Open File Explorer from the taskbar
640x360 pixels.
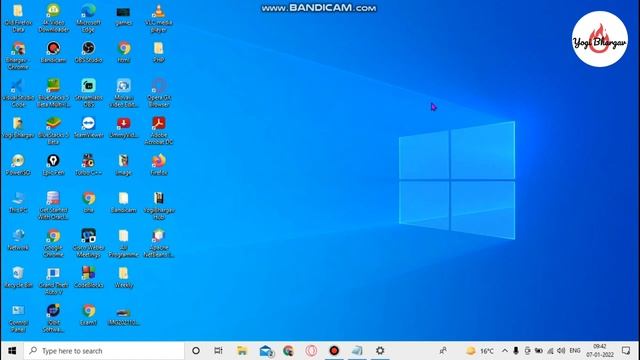[242, 351]
